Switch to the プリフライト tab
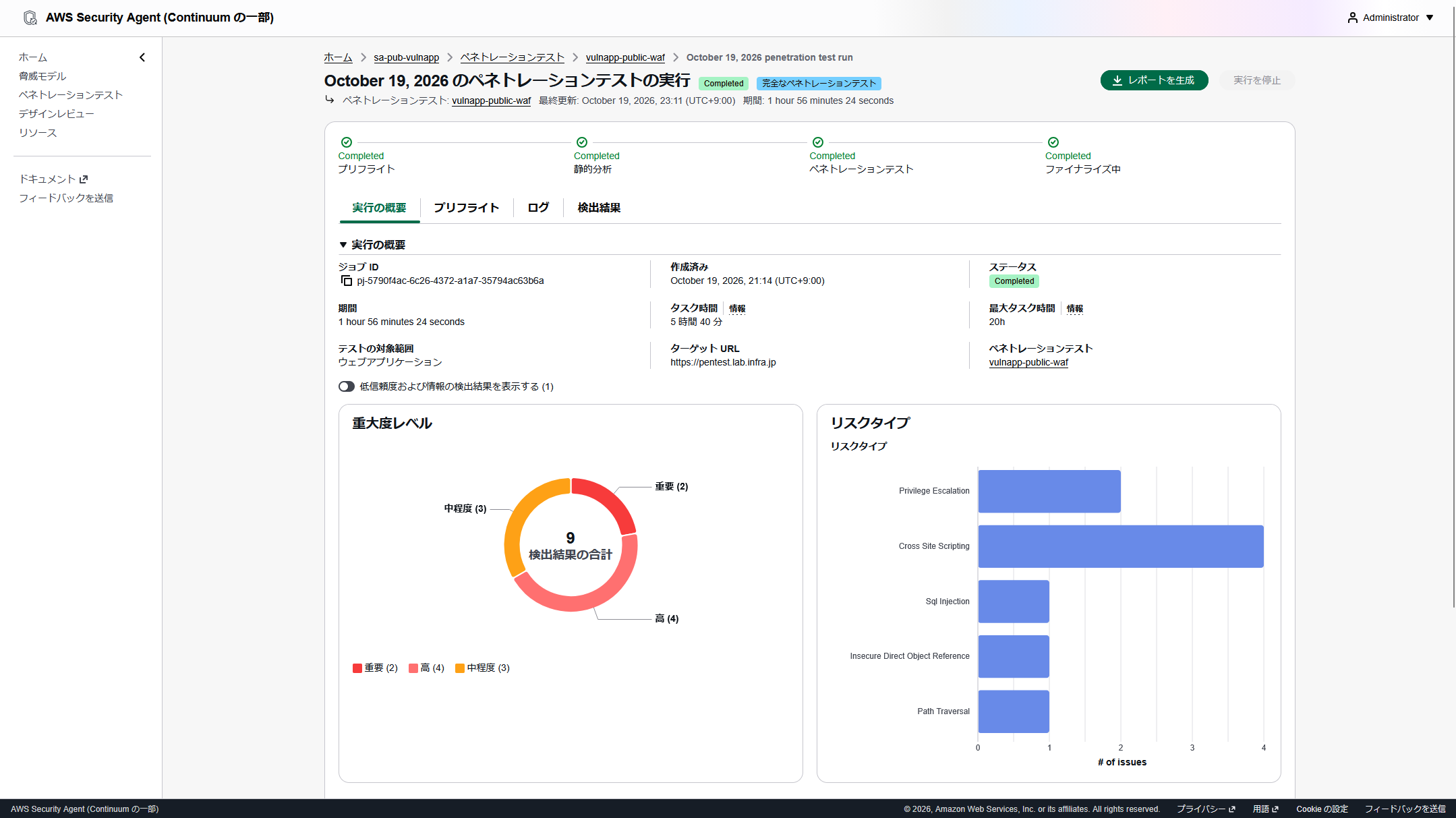The width and height of the screenshot is (1456, 818). point(466,208)
